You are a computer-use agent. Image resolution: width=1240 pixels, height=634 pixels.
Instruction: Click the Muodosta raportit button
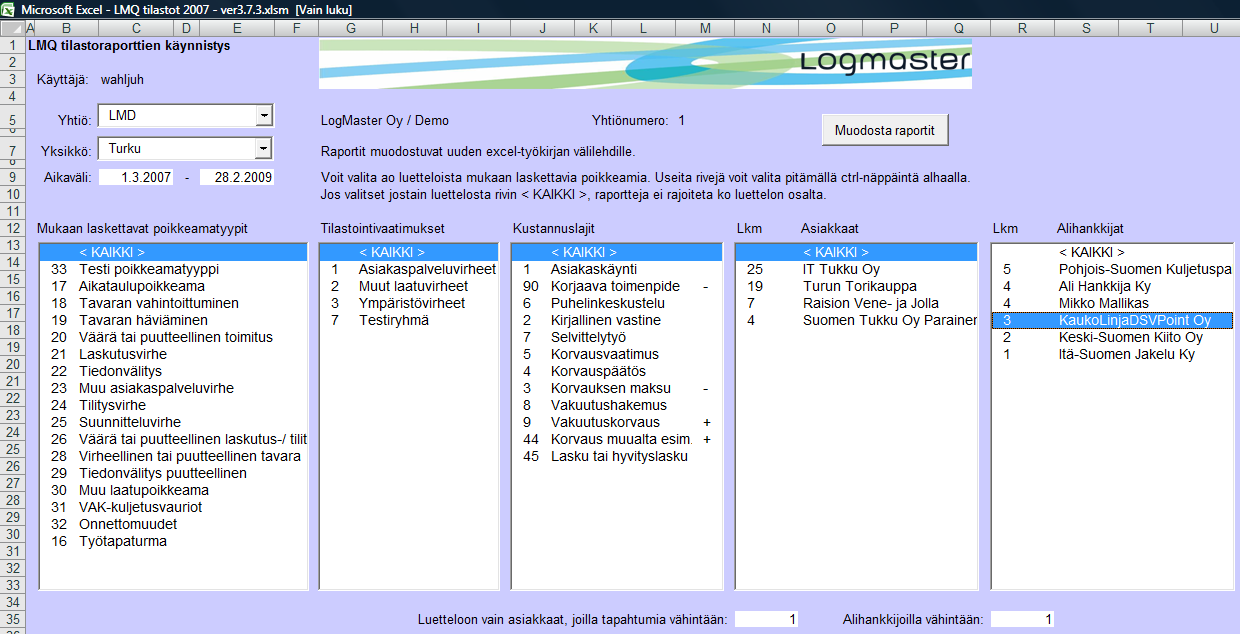(x=885, y=130)
